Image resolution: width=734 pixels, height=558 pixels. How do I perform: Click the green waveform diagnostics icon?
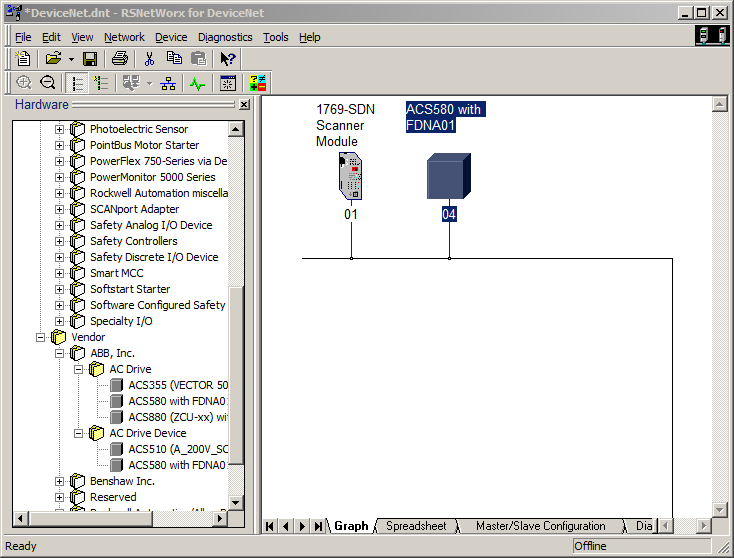pos(197,84)
